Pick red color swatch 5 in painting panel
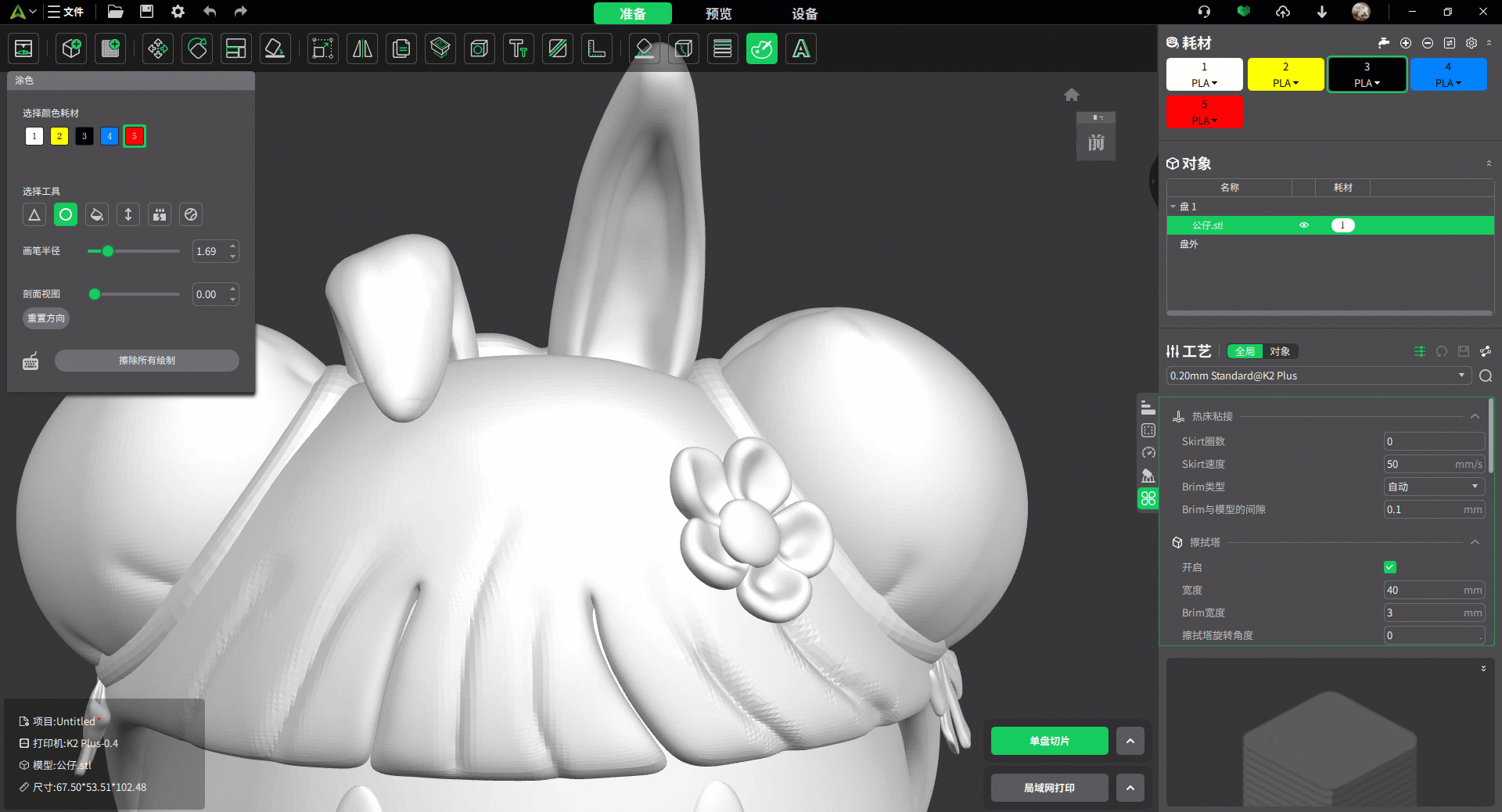 point(135,136)
